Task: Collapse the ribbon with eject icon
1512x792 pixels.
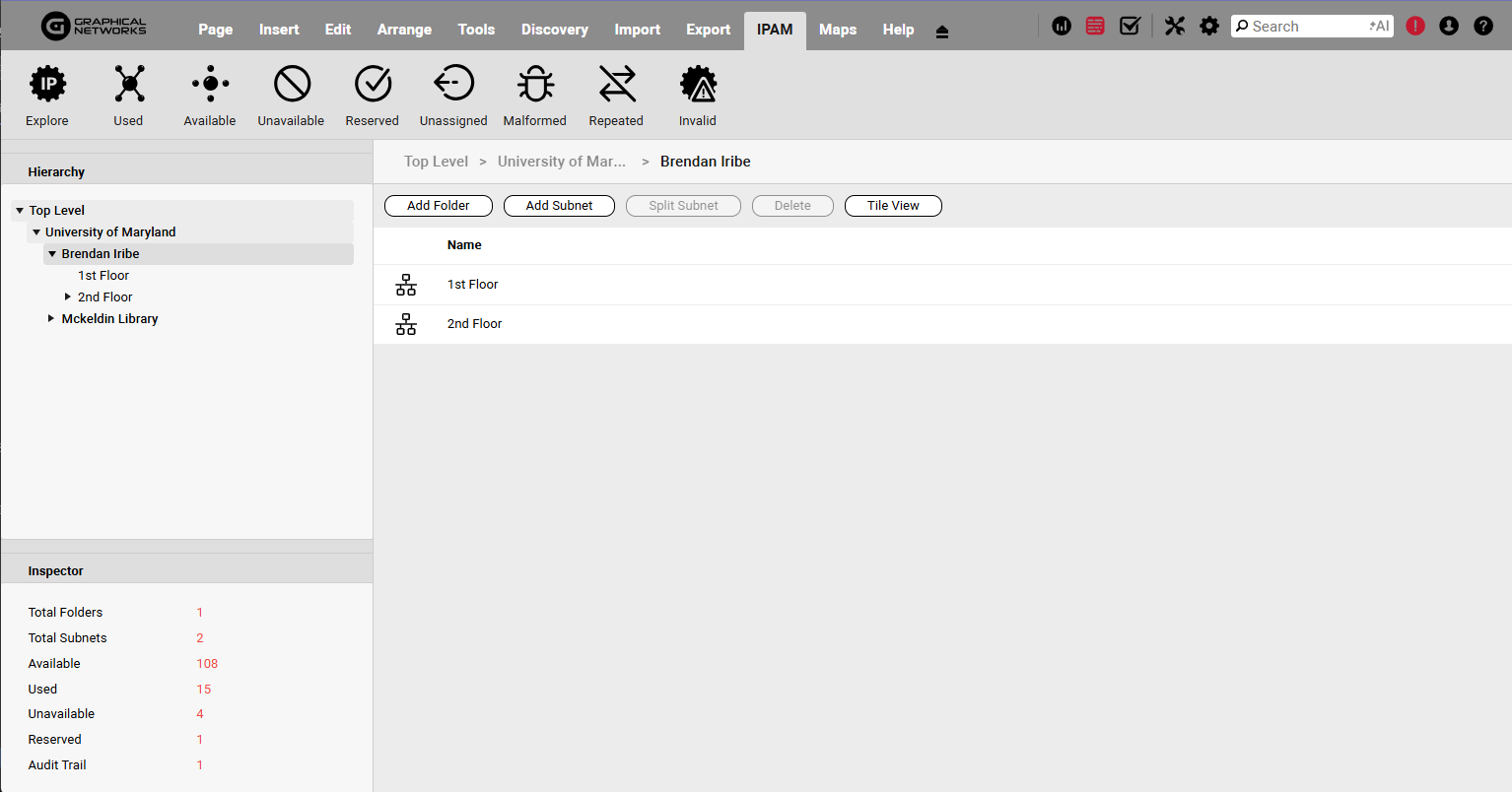Action: pos(942,32)
